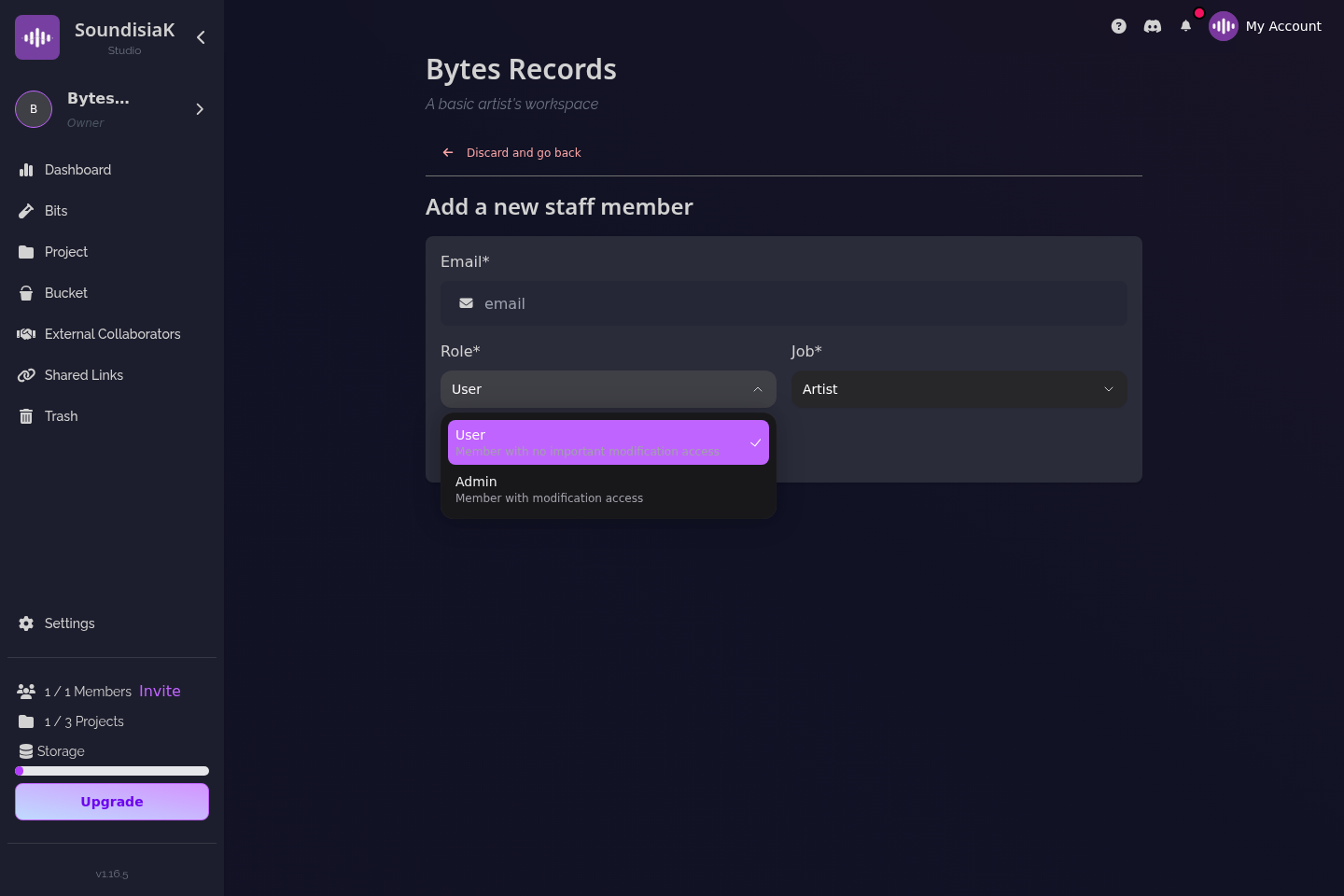Image resolution: width=1344 pixels, height=896 pixels.
Task: Click the email input field
Action: [x=784, y=303]
